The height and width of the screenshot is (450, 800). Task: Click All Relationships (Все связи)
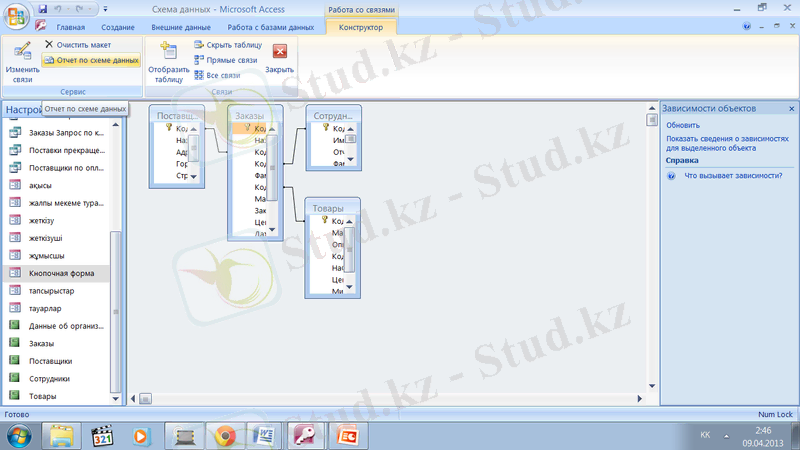tap(217, 76)
